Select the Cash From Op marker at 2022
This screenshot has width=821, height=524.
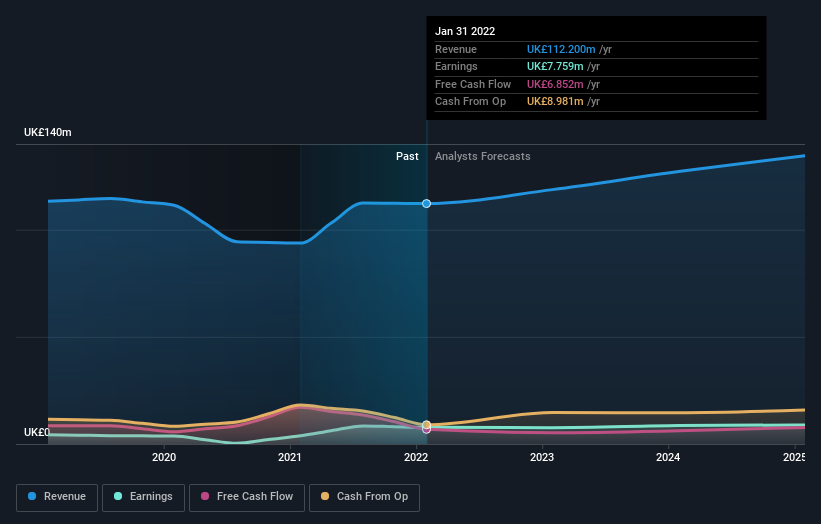427,425
